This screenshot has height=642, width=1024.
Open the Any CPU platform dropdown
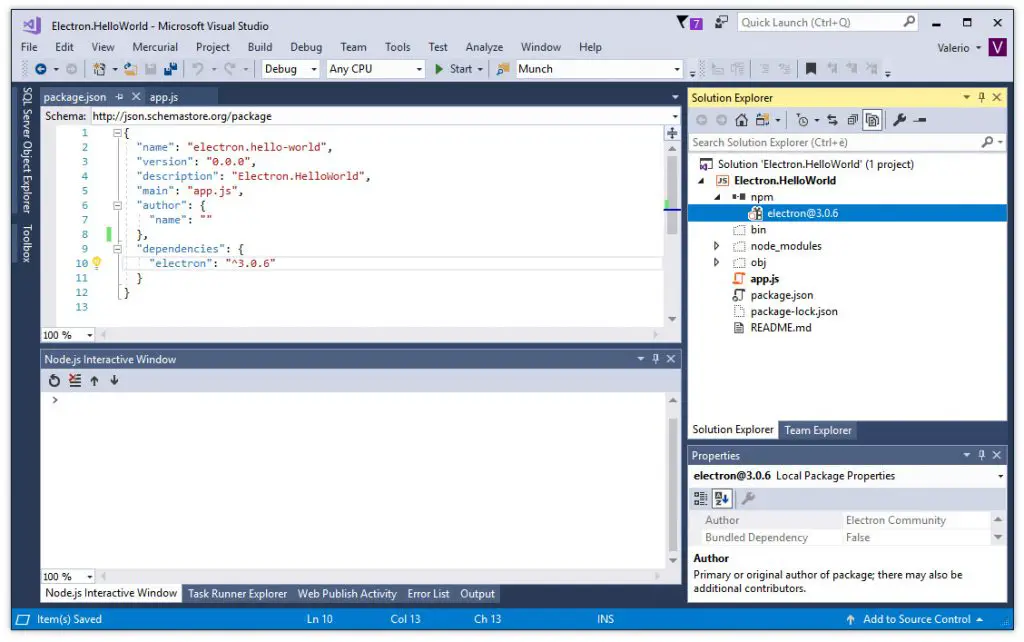(420, 69)
